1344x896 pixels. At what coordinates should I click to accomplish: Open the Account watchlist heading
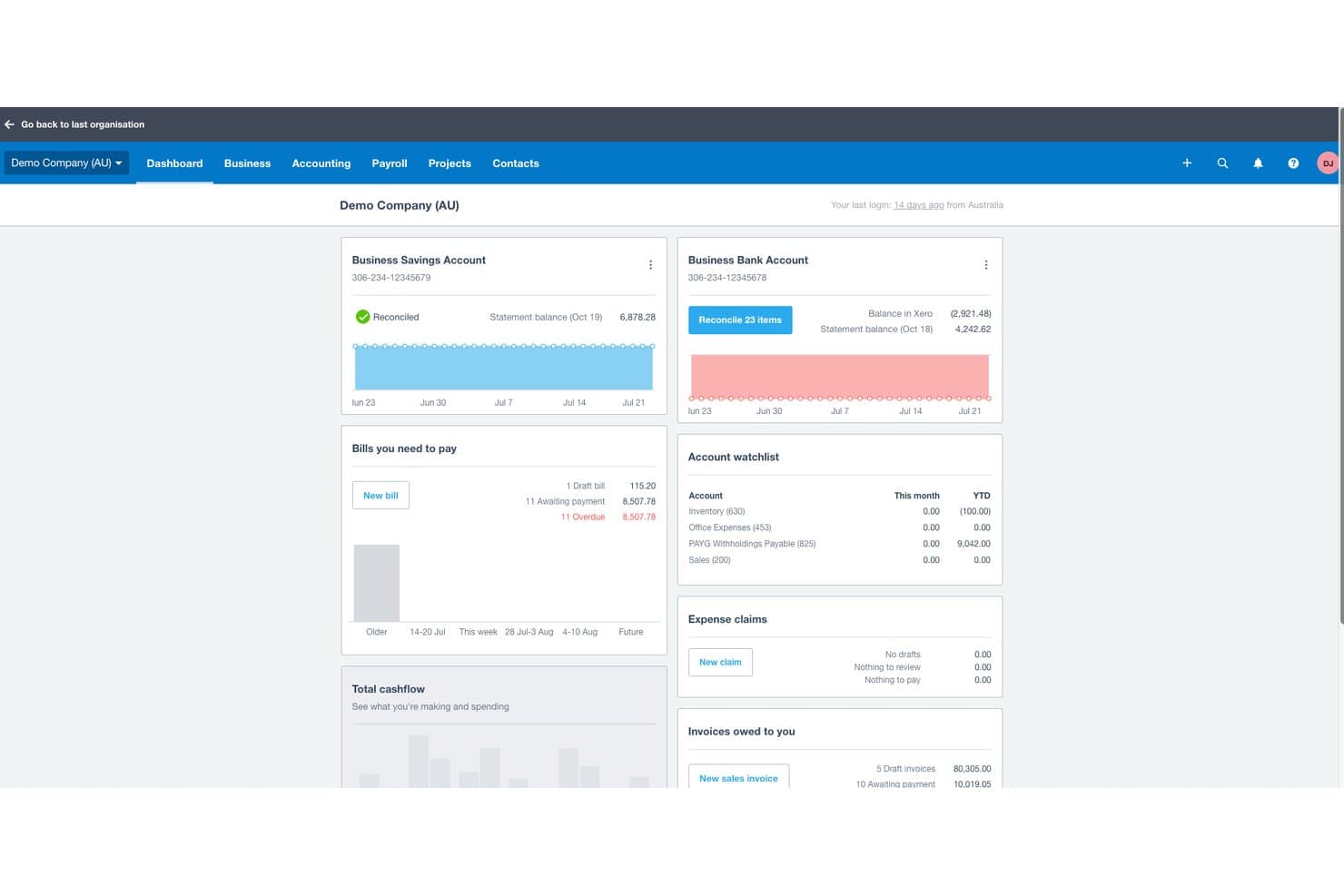(734, 458)
